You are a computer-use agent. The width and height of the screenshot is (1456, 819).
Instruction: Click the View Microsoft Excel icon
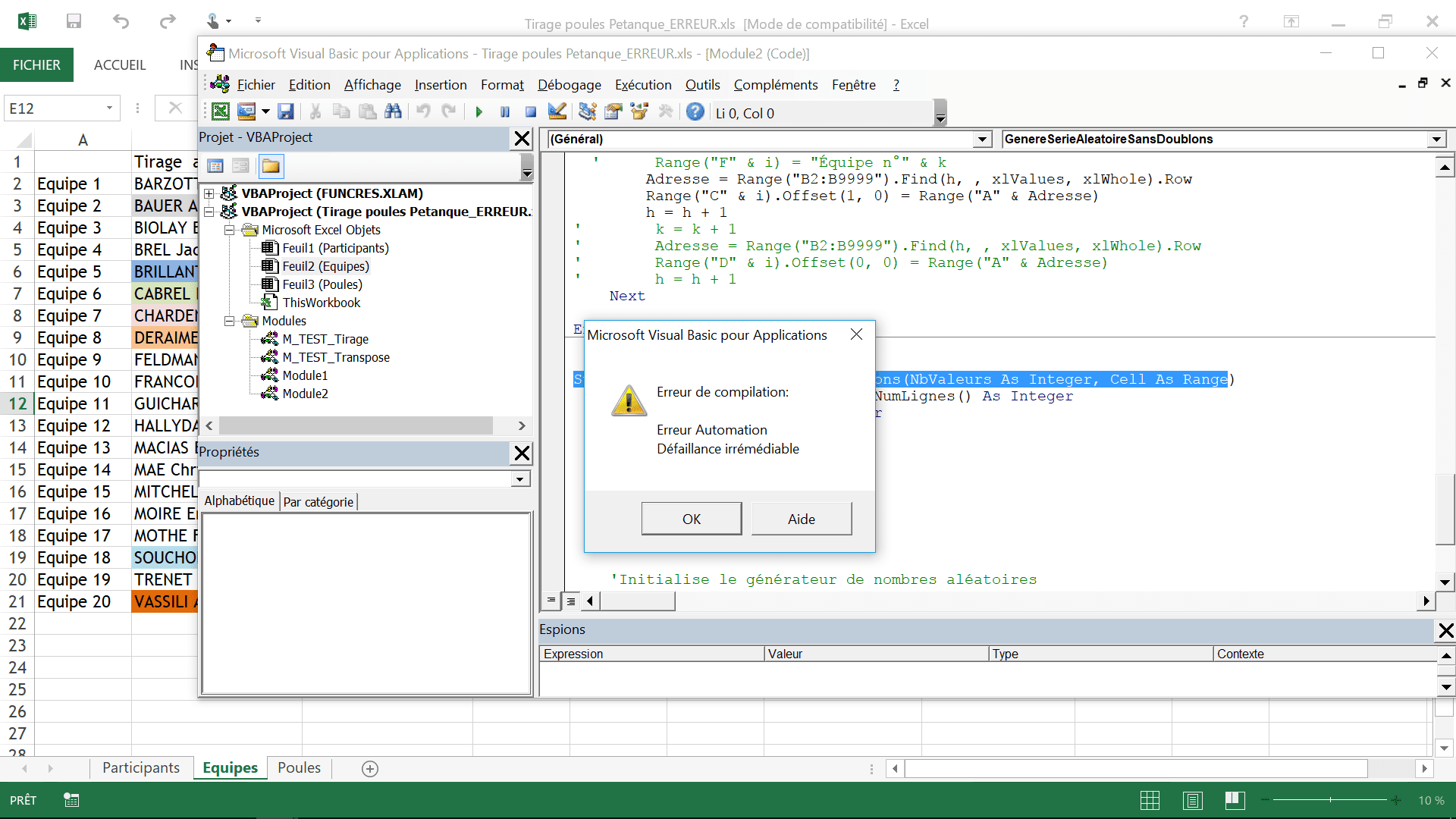[220, 112]
